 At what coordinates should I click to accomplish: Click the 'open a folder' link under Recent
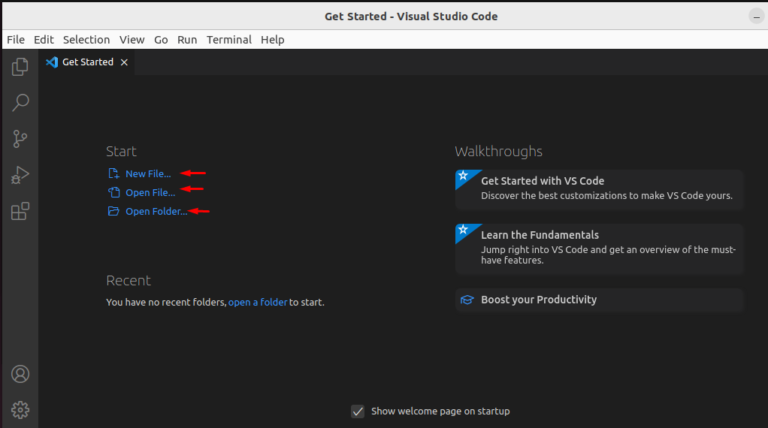(258, 302)
